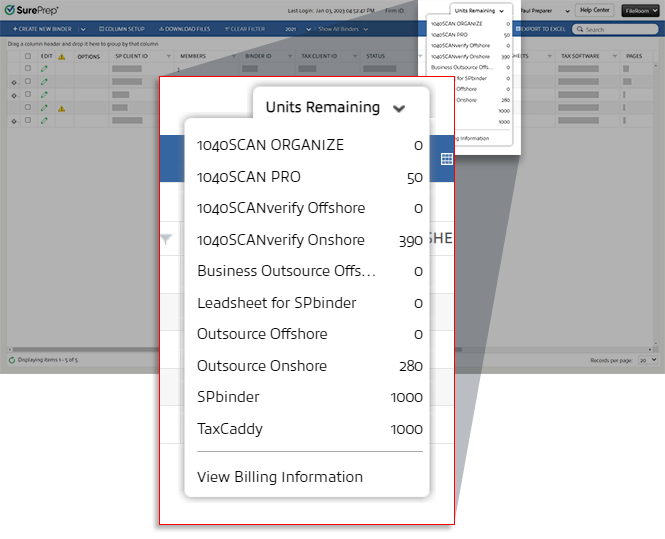665x539 pixels.
Task: Click the grid's vertical scrollbar up arrow
Action: pos(657,66)
